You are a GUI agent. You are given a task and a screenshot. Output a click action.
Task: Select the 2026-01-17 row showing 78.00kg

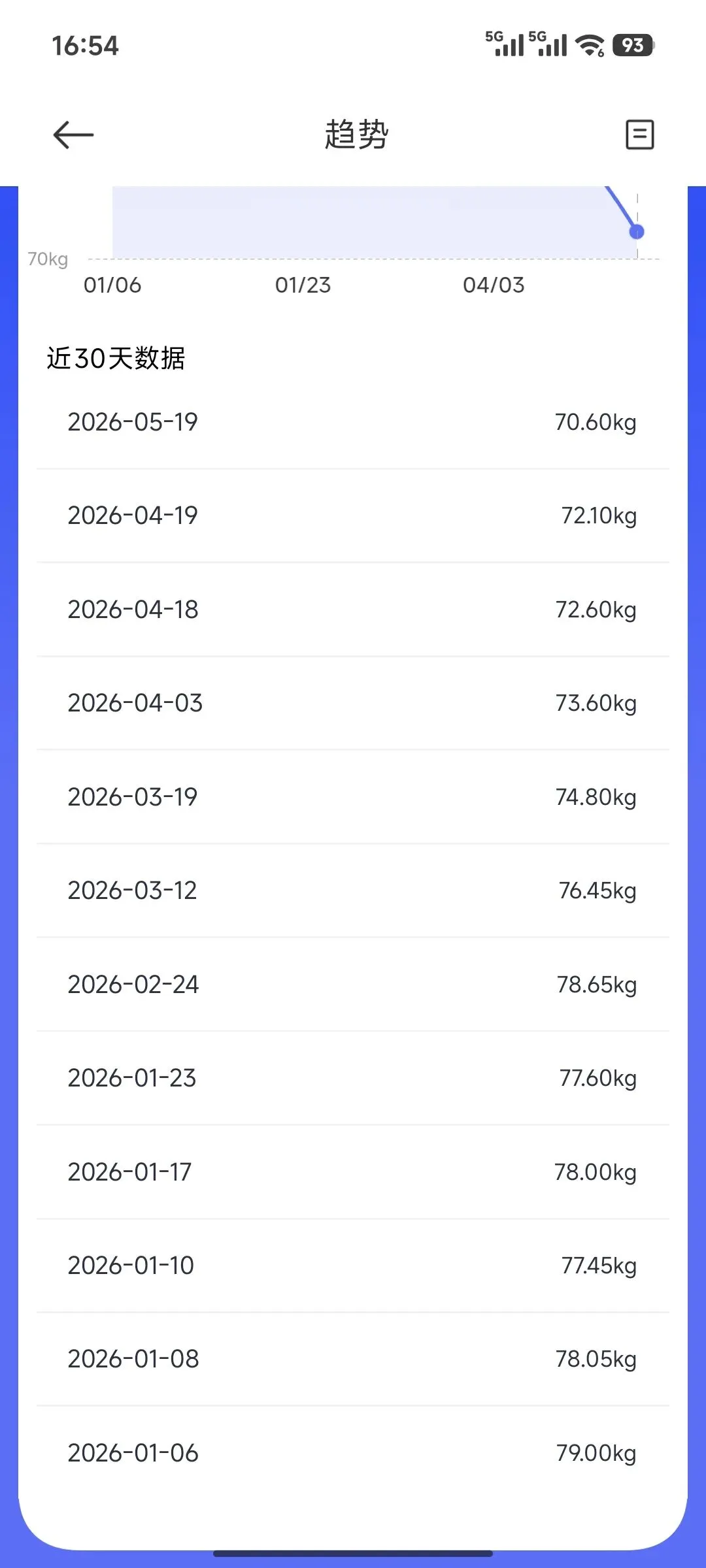click(x=353, y=1172)
